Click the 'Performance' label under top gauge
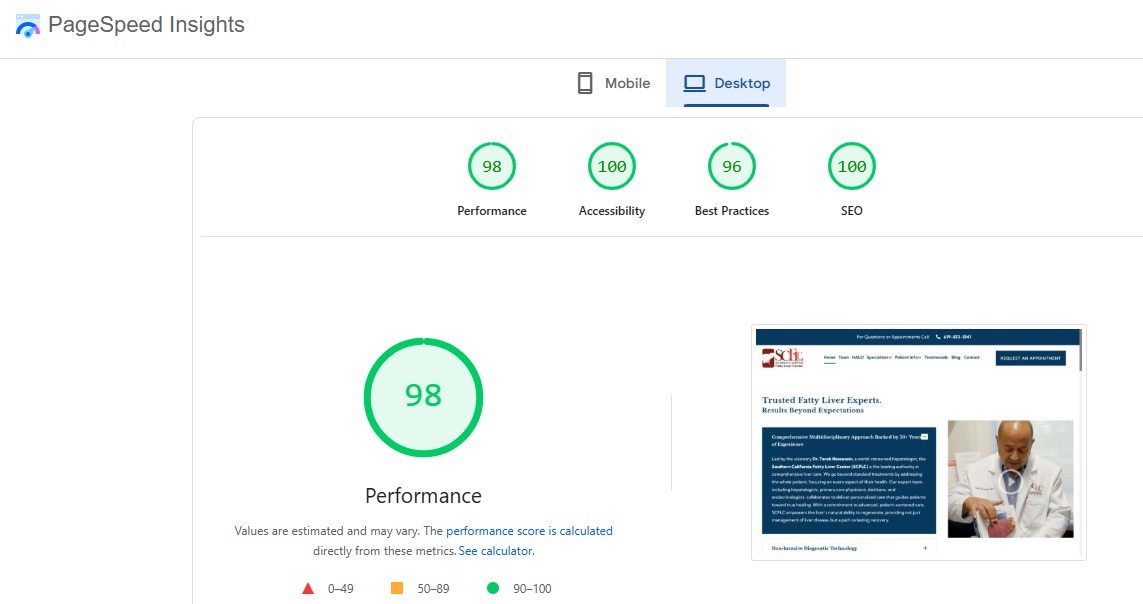Screen dimensions: 1143x604 tap(492, 211)
